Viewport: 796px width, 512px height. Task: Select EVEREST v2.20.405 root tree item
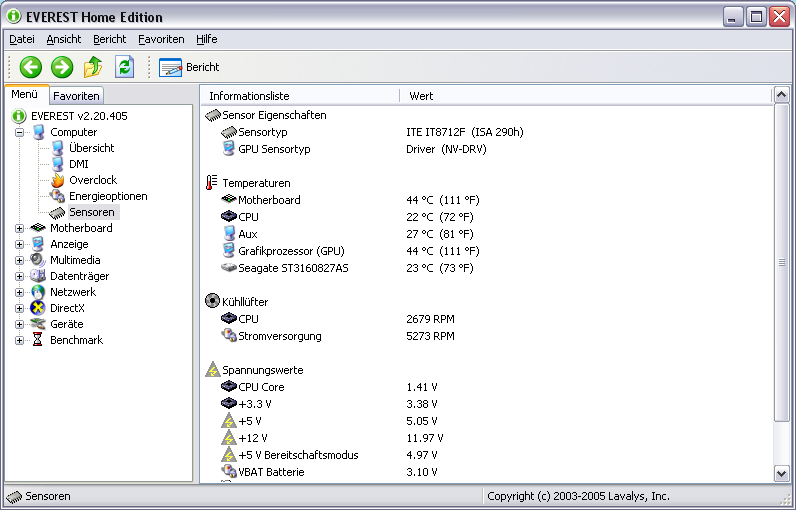point(79,116)
